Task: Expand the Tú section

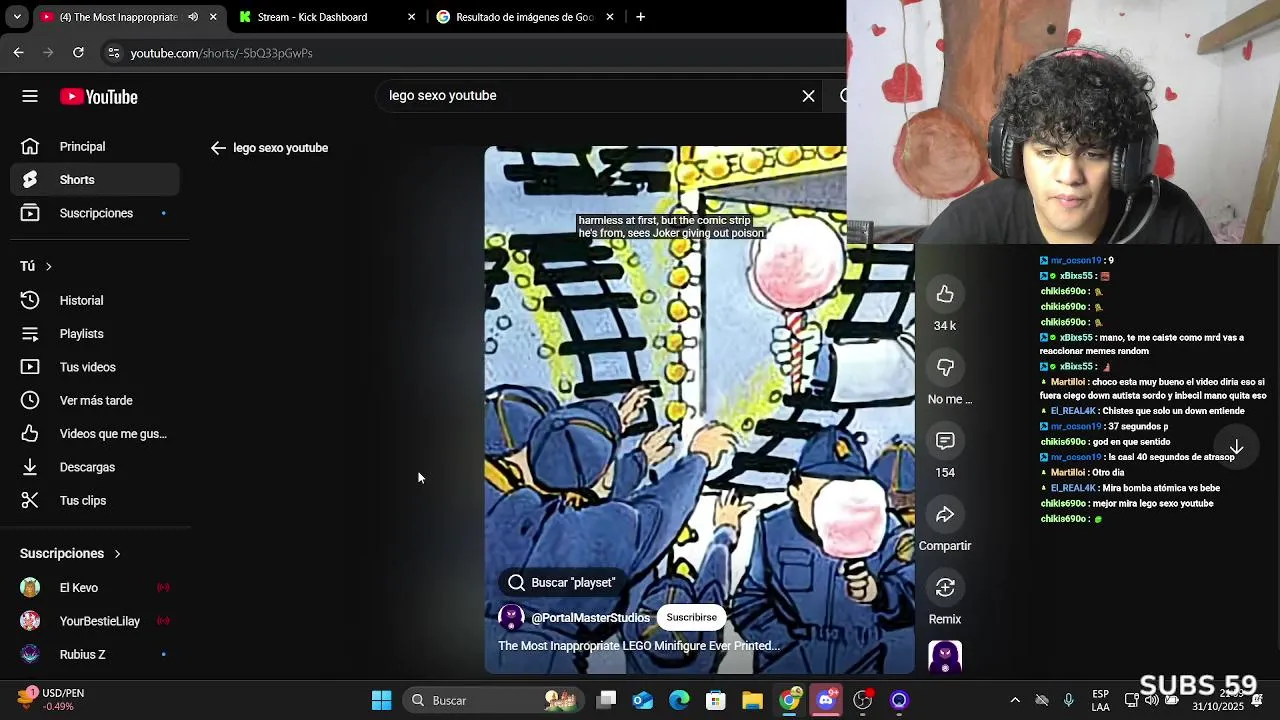Action: pos(36,266)
